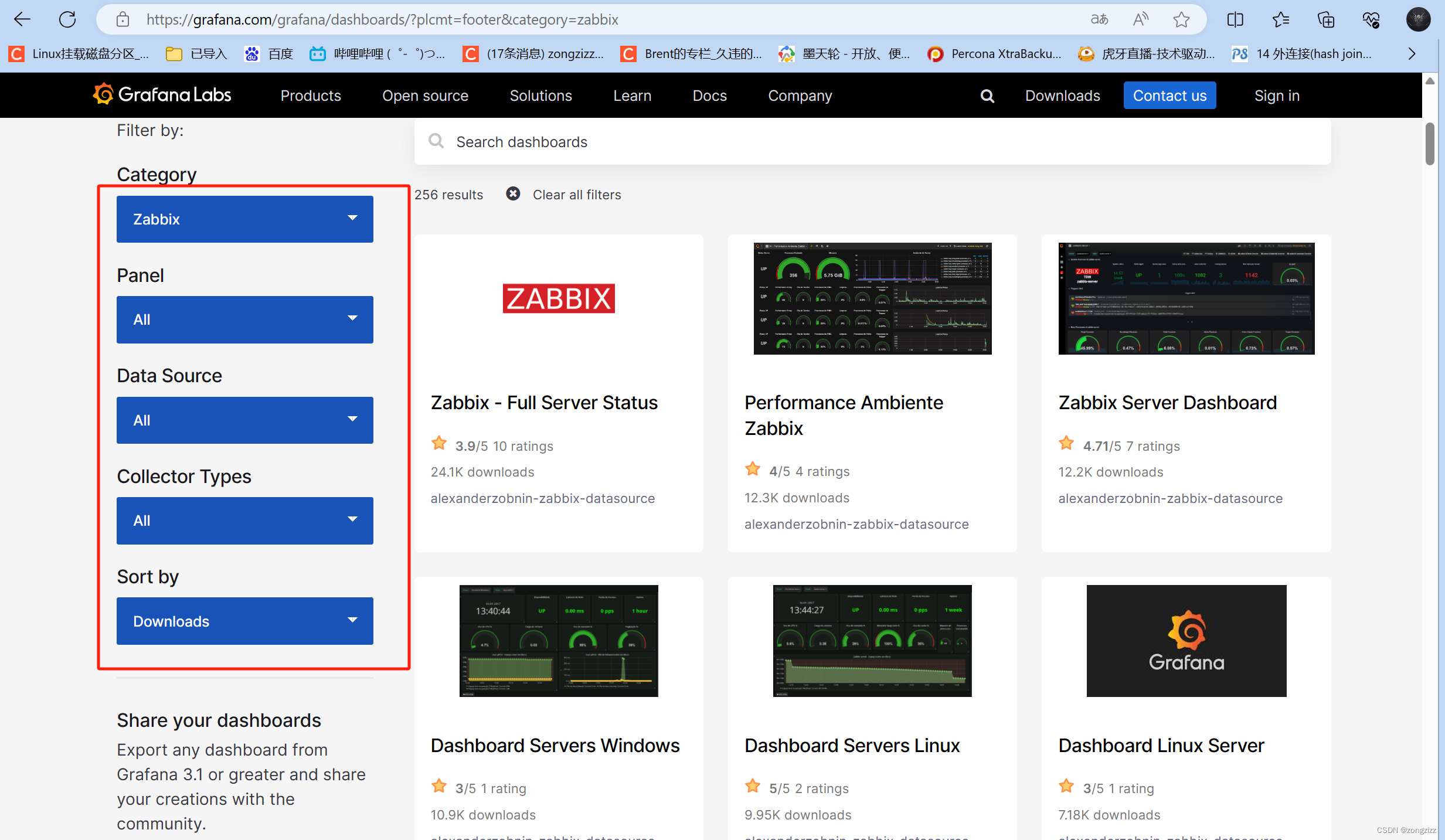Open the Zabbix Server Dashboard thumbnail

pos(1186,298)
